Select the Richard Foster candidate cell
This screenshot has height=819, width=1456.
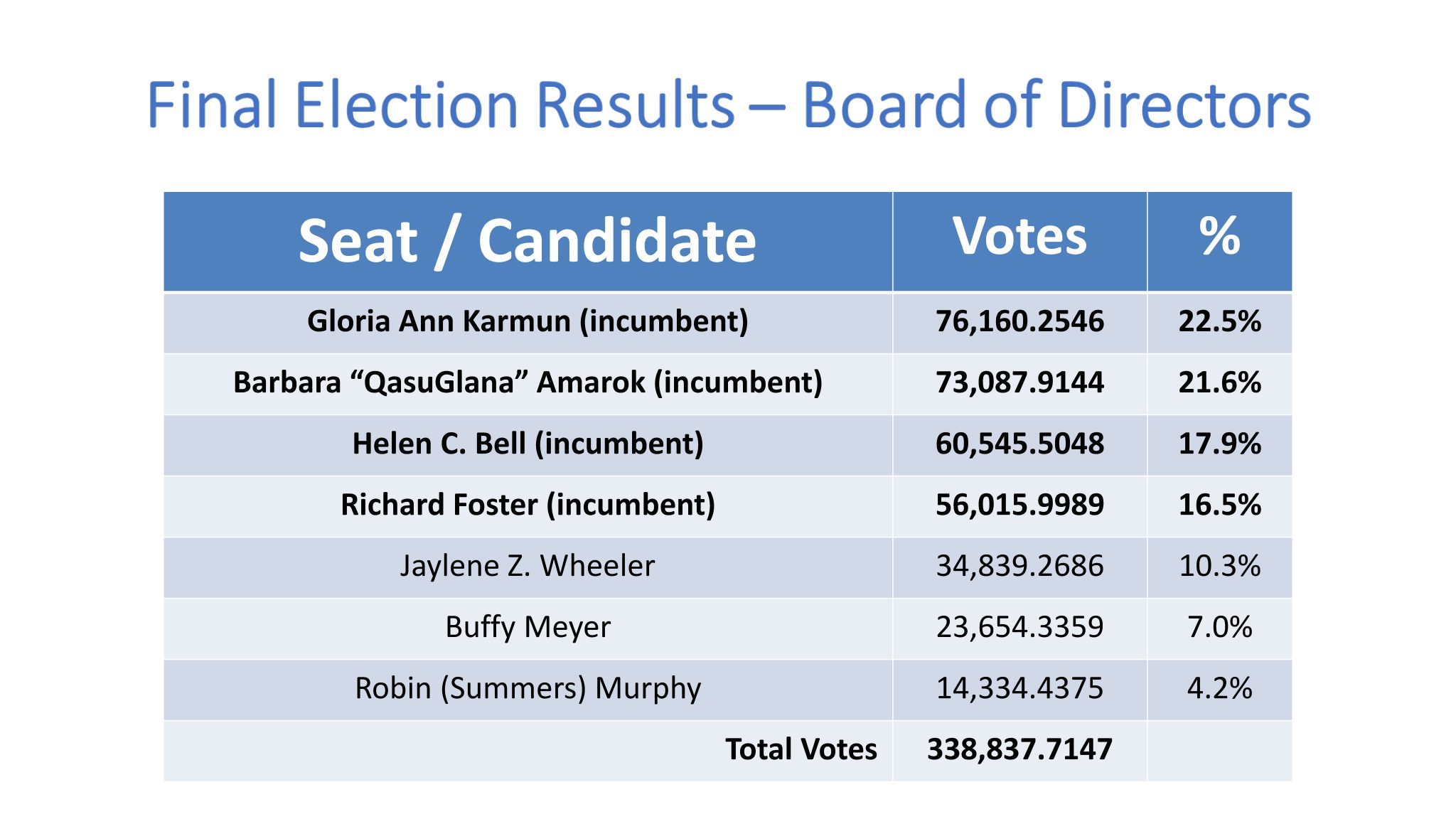(x=528, y=505)
